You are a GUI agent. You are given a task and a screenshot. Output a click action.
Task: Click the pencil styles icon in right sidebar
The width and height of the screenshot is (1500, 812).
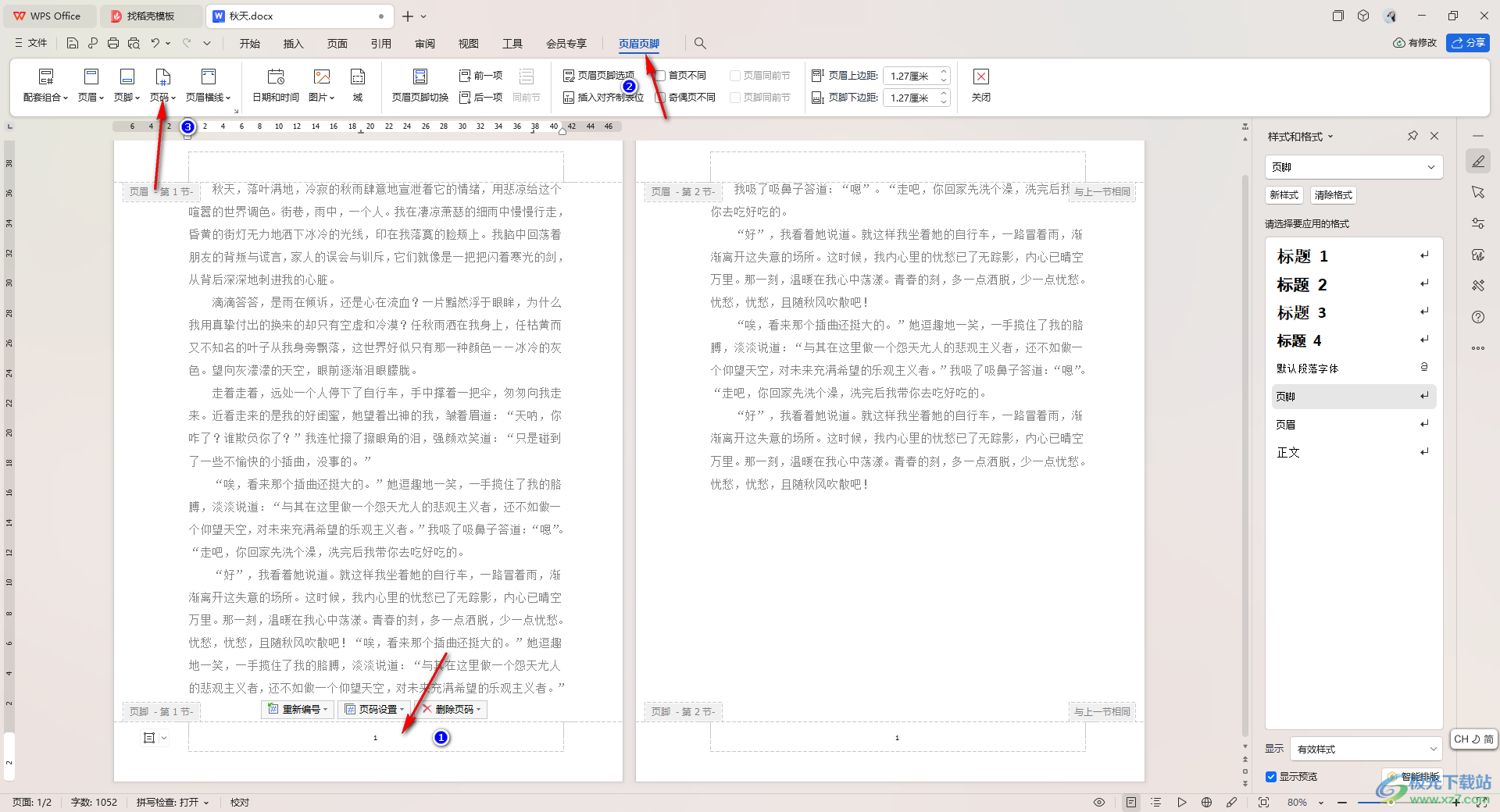tap(1478, 161)
